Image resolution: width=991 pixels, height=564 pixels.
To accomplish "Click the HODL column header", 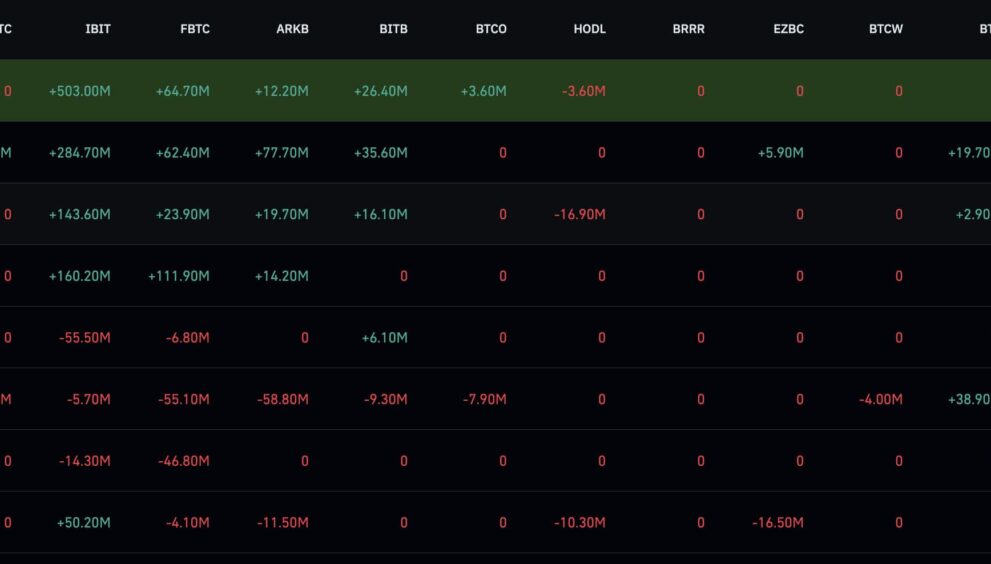I will point(590,29).
